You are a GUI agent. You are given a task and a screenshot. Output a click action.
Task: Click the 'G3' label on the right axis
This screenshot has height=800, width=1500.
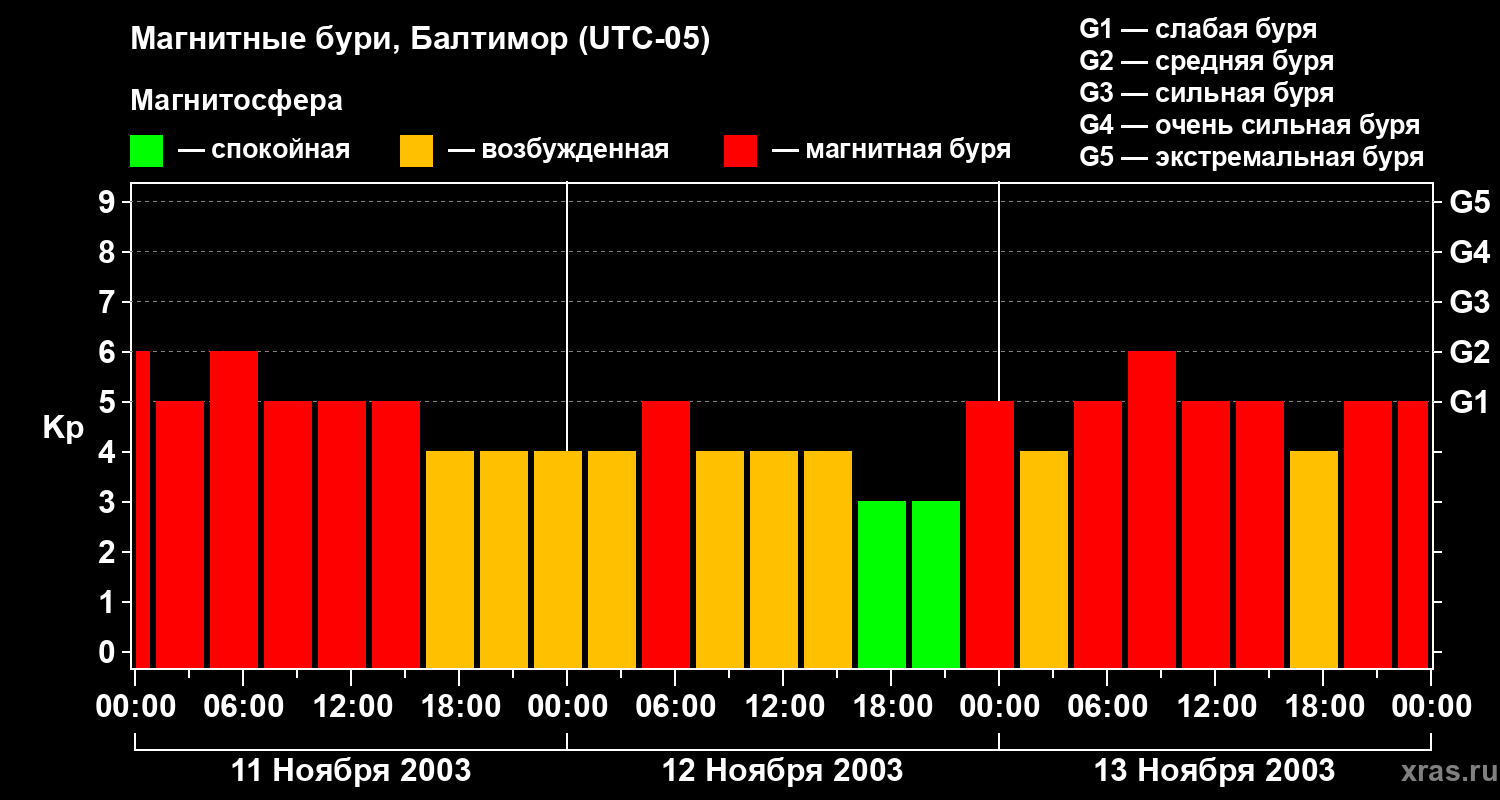pos(1470,302)
